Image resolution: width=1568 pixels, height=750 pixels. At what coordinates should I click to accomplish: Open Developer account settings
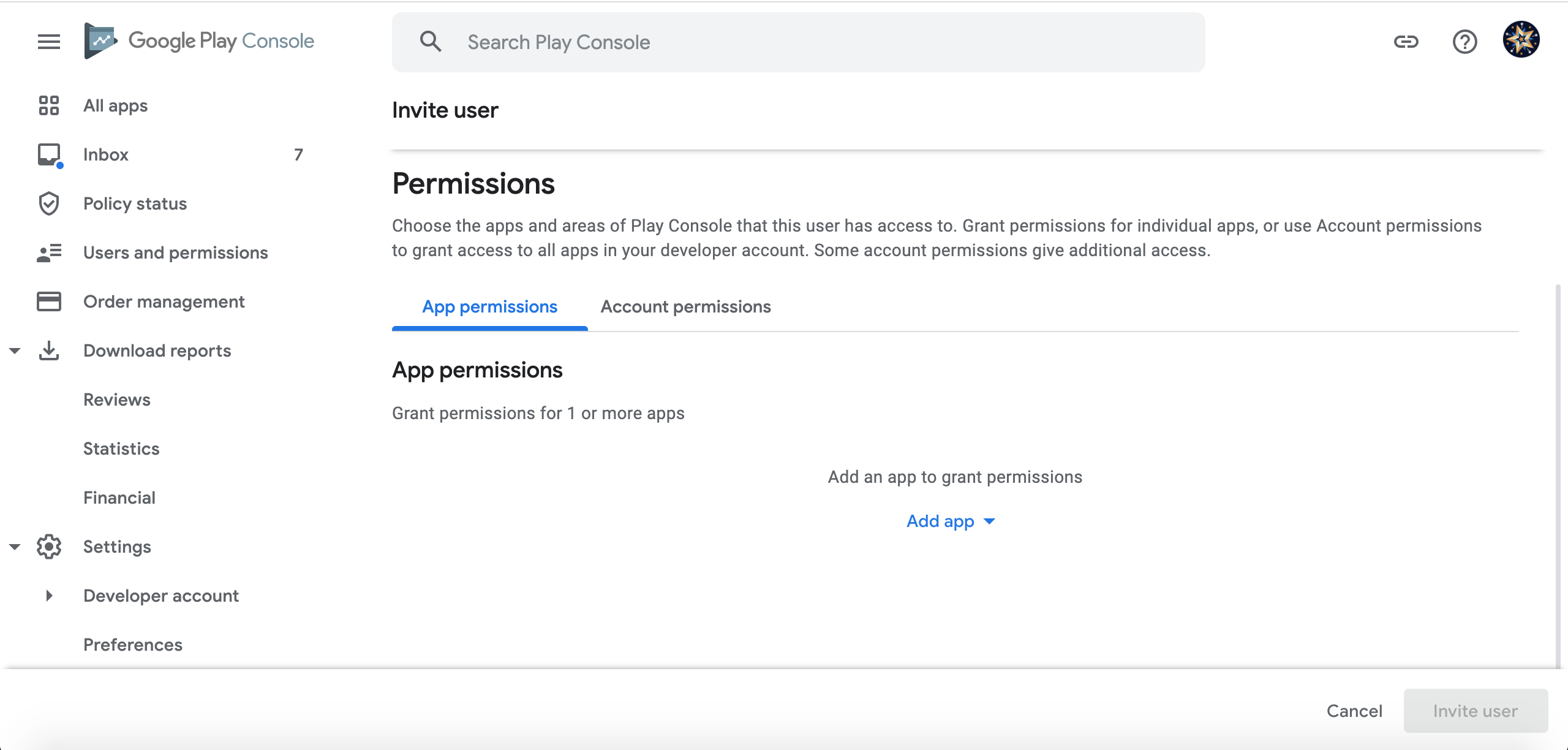161,596
